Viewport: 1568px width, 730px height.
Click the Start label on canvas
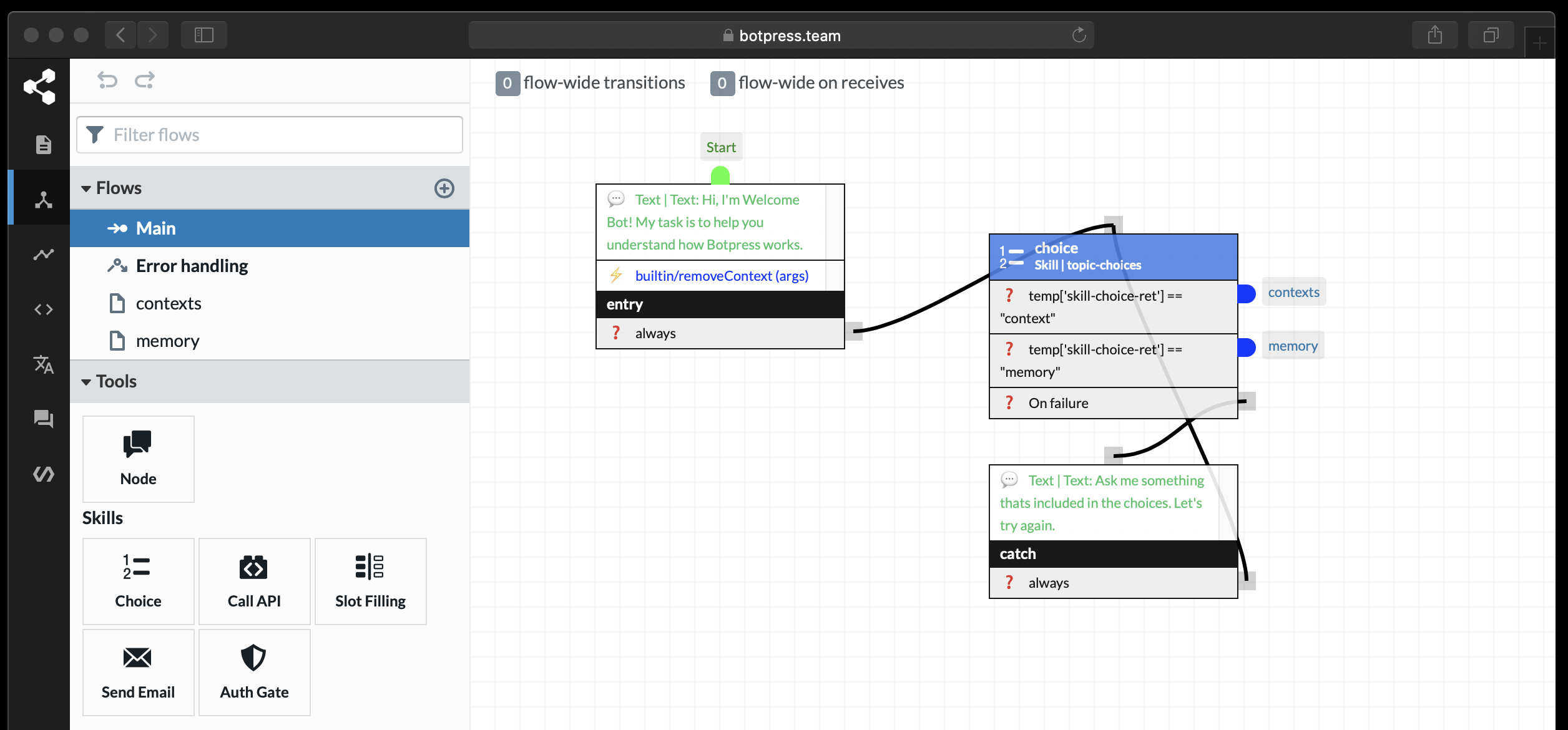tap(721, 147)
